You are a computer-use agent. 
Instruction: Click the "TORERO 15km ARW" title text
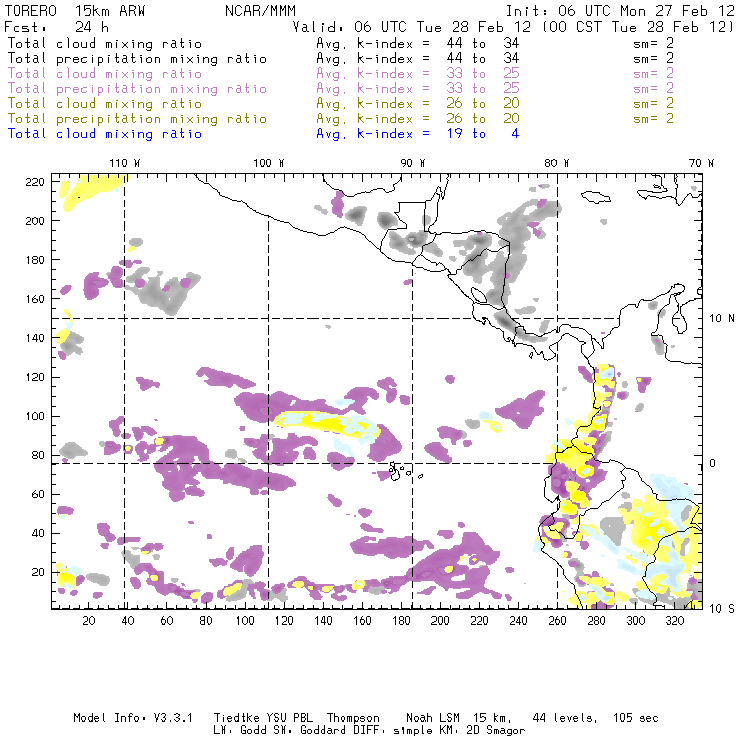click(x=75, y=11)
